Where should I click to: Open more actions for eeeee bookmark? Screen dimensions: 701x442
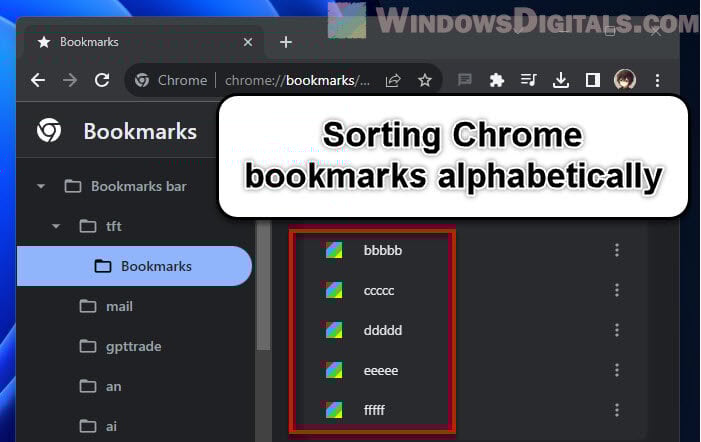(x=617, y=370)
